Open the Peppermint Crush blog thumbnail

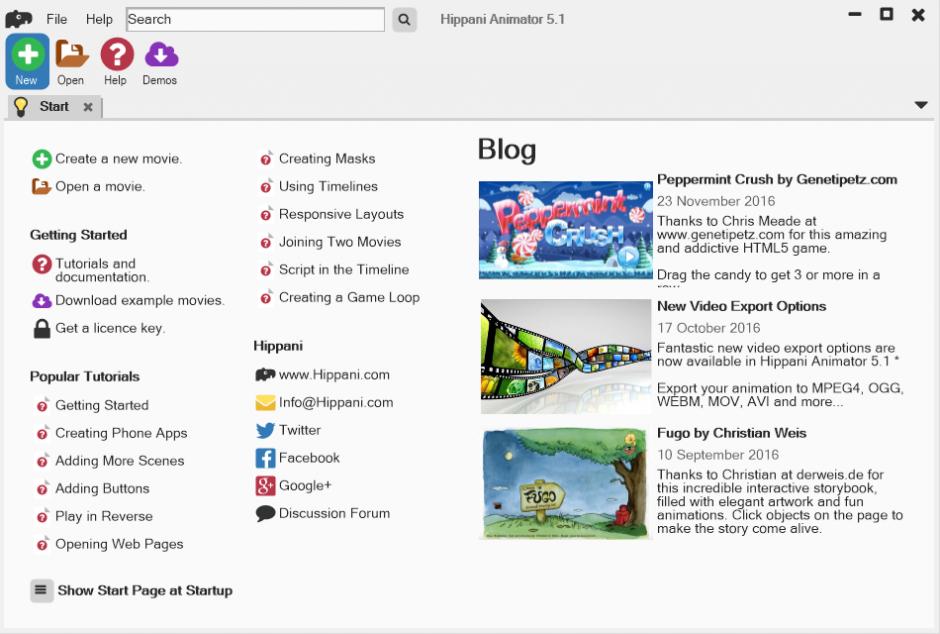pyautogui.click(x=565, y=230)
